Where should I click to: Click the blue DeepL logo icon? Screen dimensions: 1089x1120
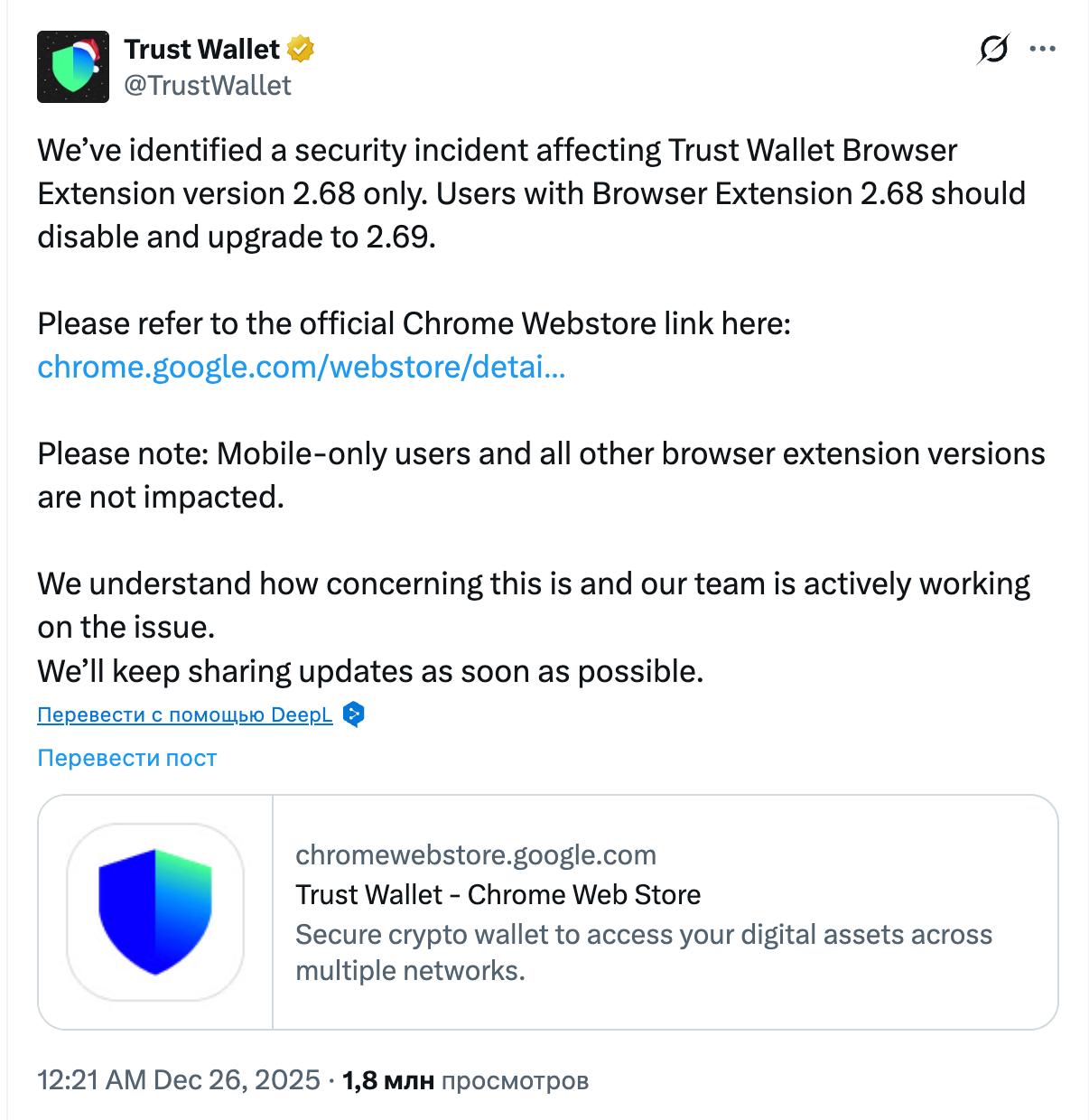[x=354, y=714]
